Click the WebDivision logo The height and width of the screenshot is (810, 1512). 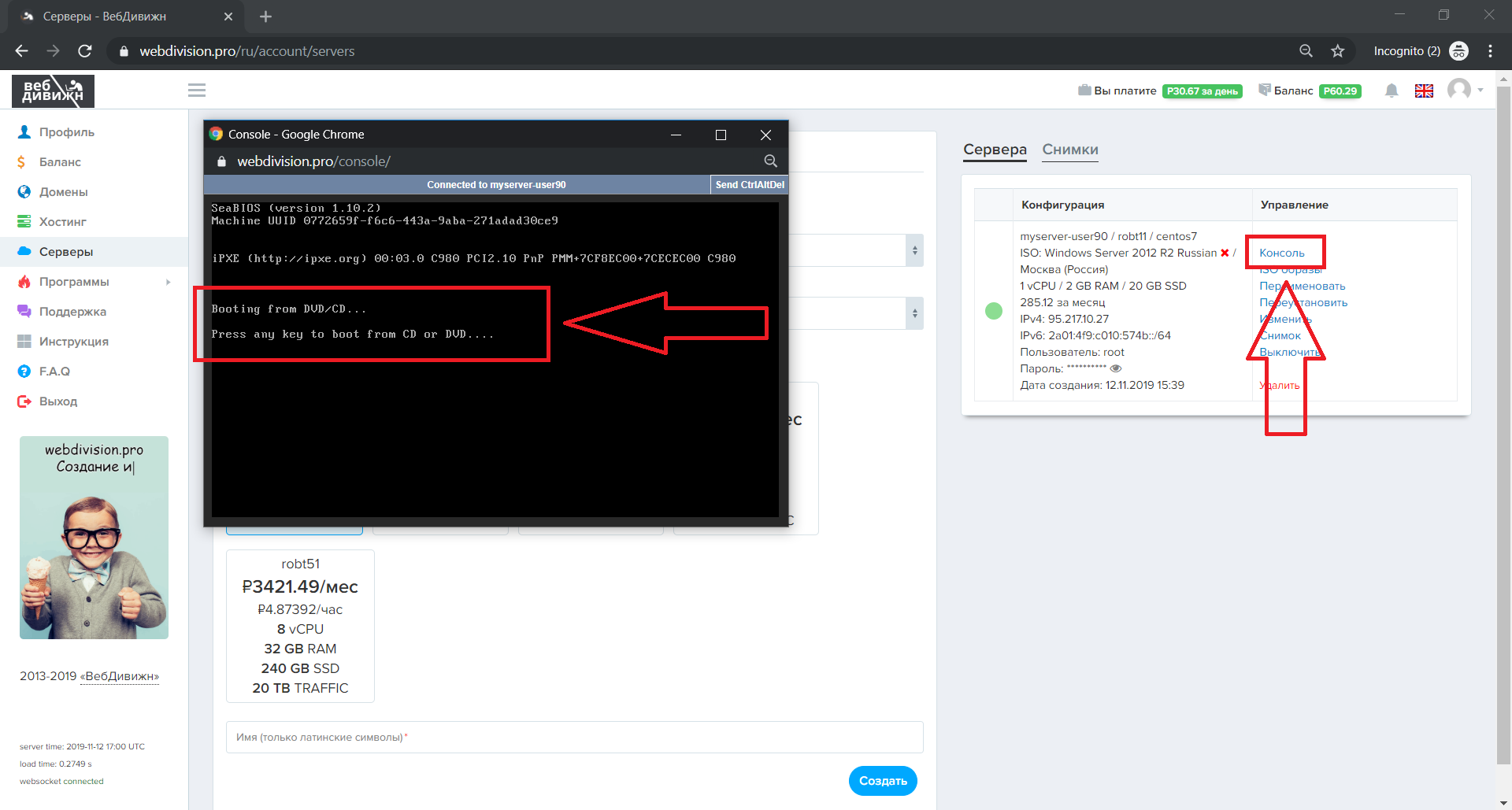tap(53, 91)
